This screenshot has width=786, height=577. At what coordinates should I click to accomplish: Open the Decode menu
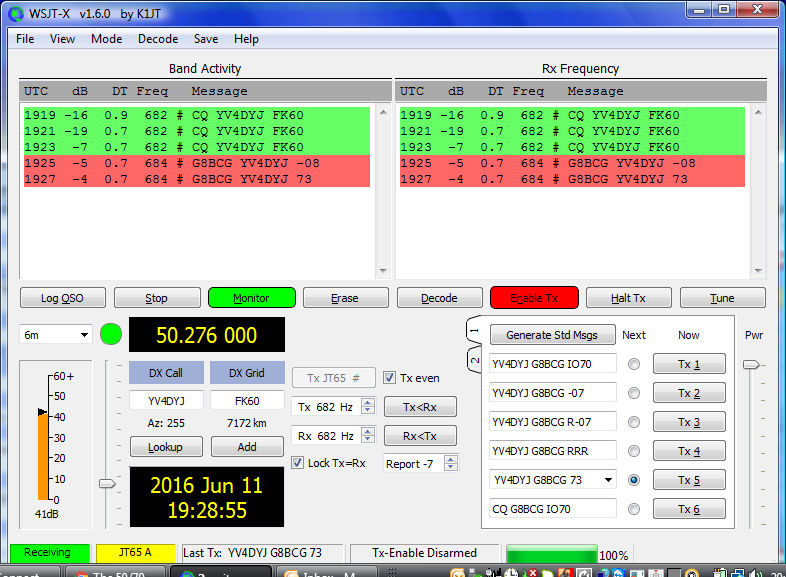(x=158, y=39)
